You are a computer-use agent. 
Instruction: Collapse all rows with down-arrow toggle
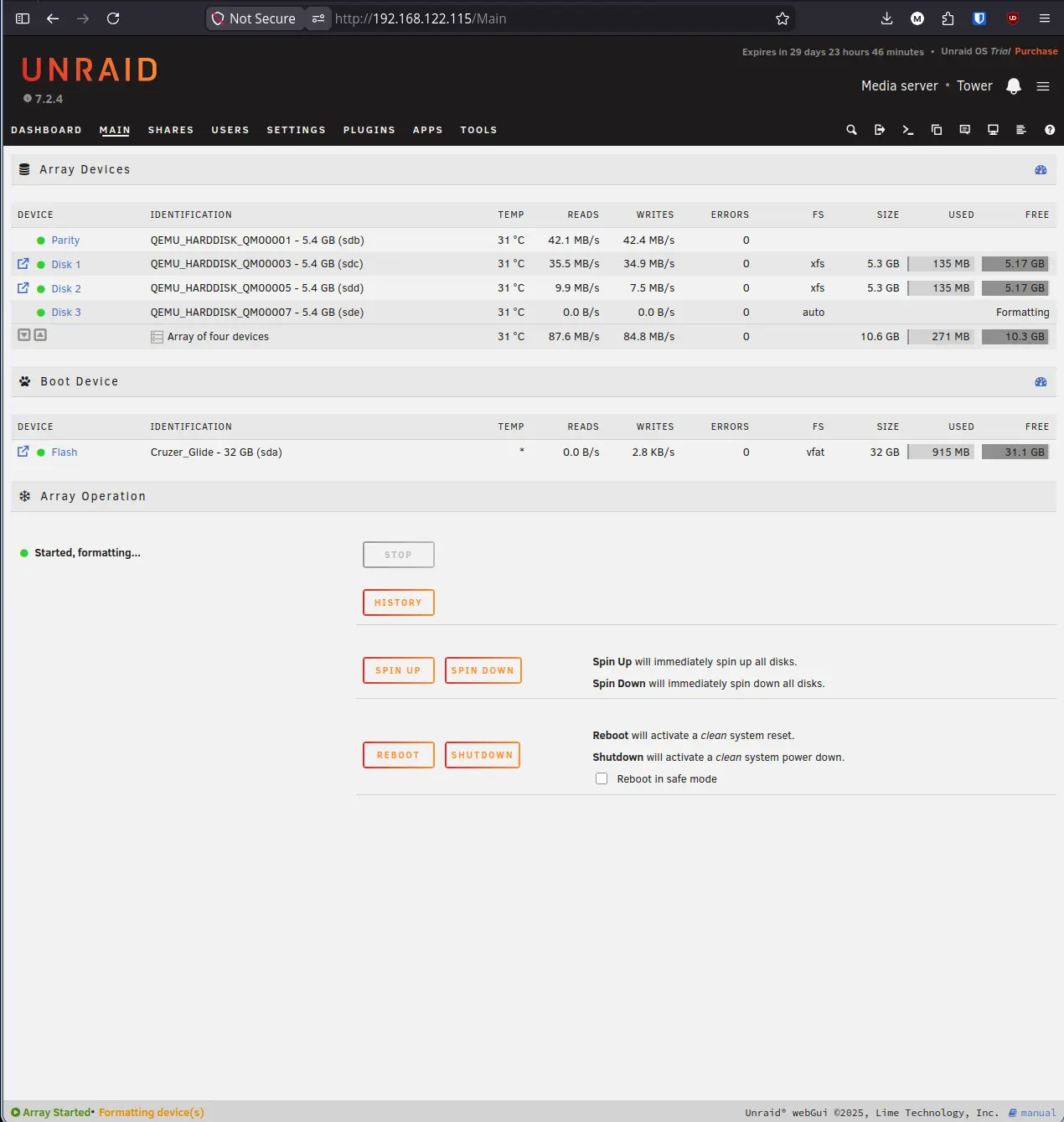click(x=24, y=335)
